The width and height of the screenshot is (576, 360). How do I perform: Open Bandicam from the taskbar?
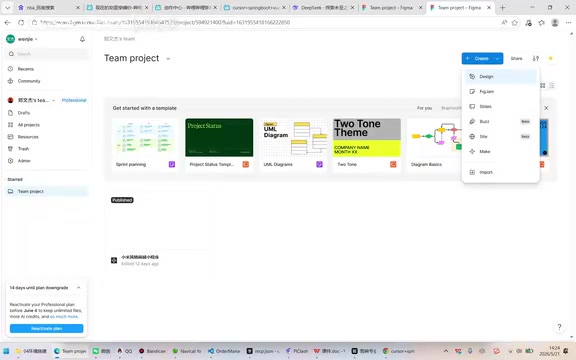[x=152, y=351]
